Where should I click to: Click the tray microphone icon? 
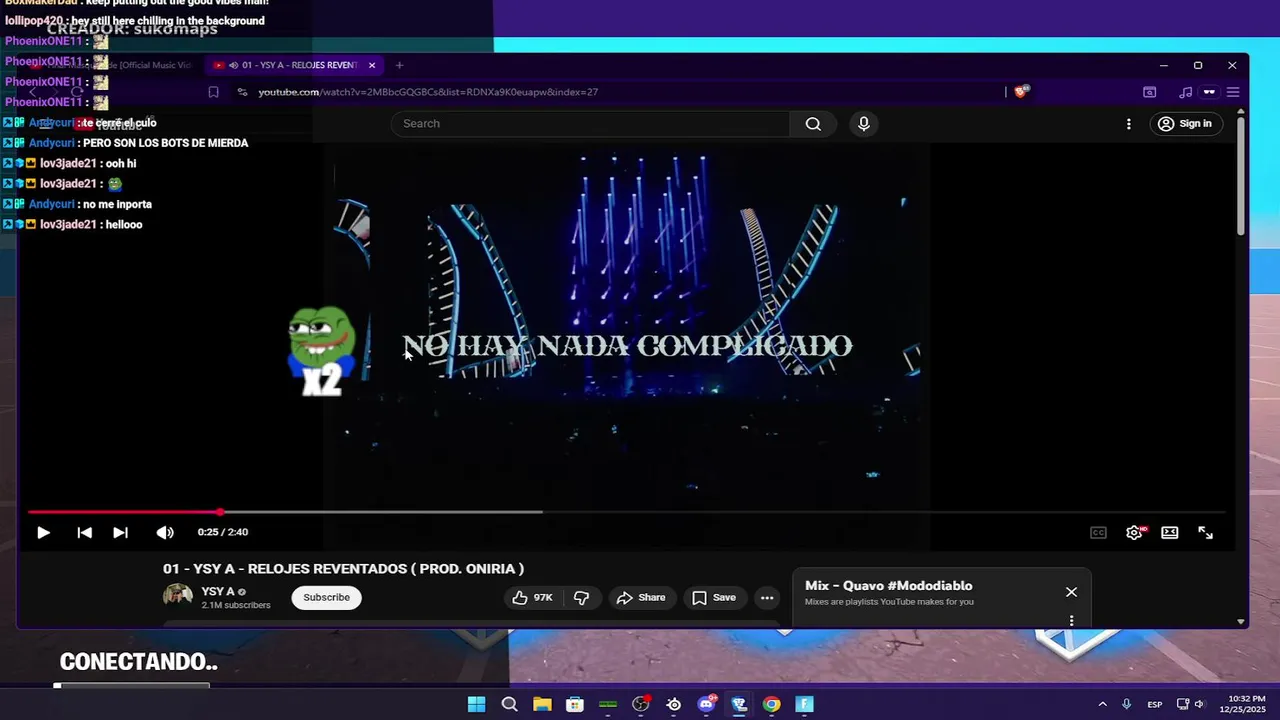tap(1127, 704)
